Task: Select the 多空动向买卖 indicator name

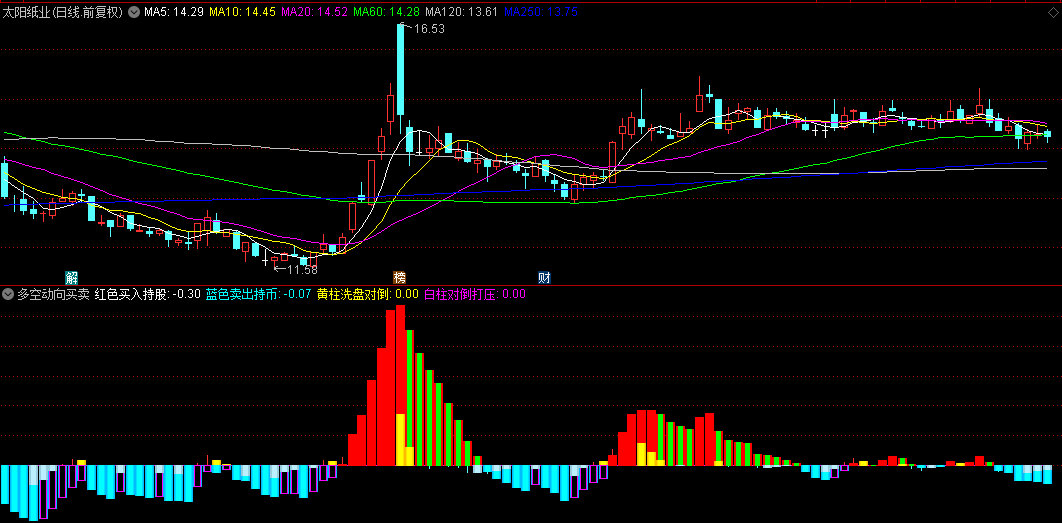Action: point(54,294)
